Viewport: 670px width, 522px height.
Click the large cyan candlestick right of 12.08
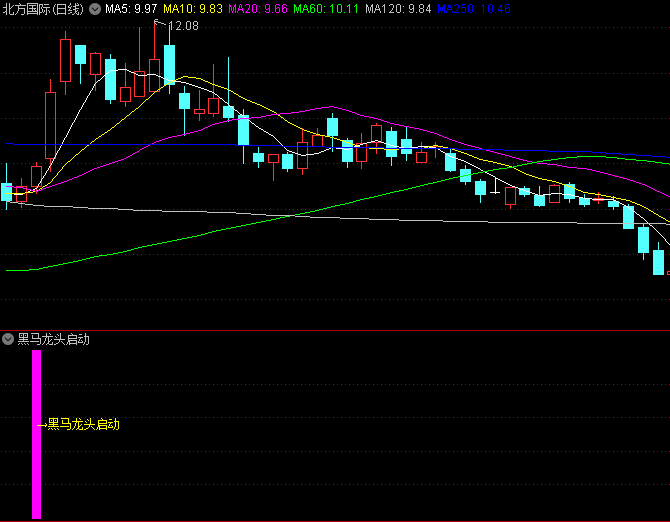pos(170,65)
